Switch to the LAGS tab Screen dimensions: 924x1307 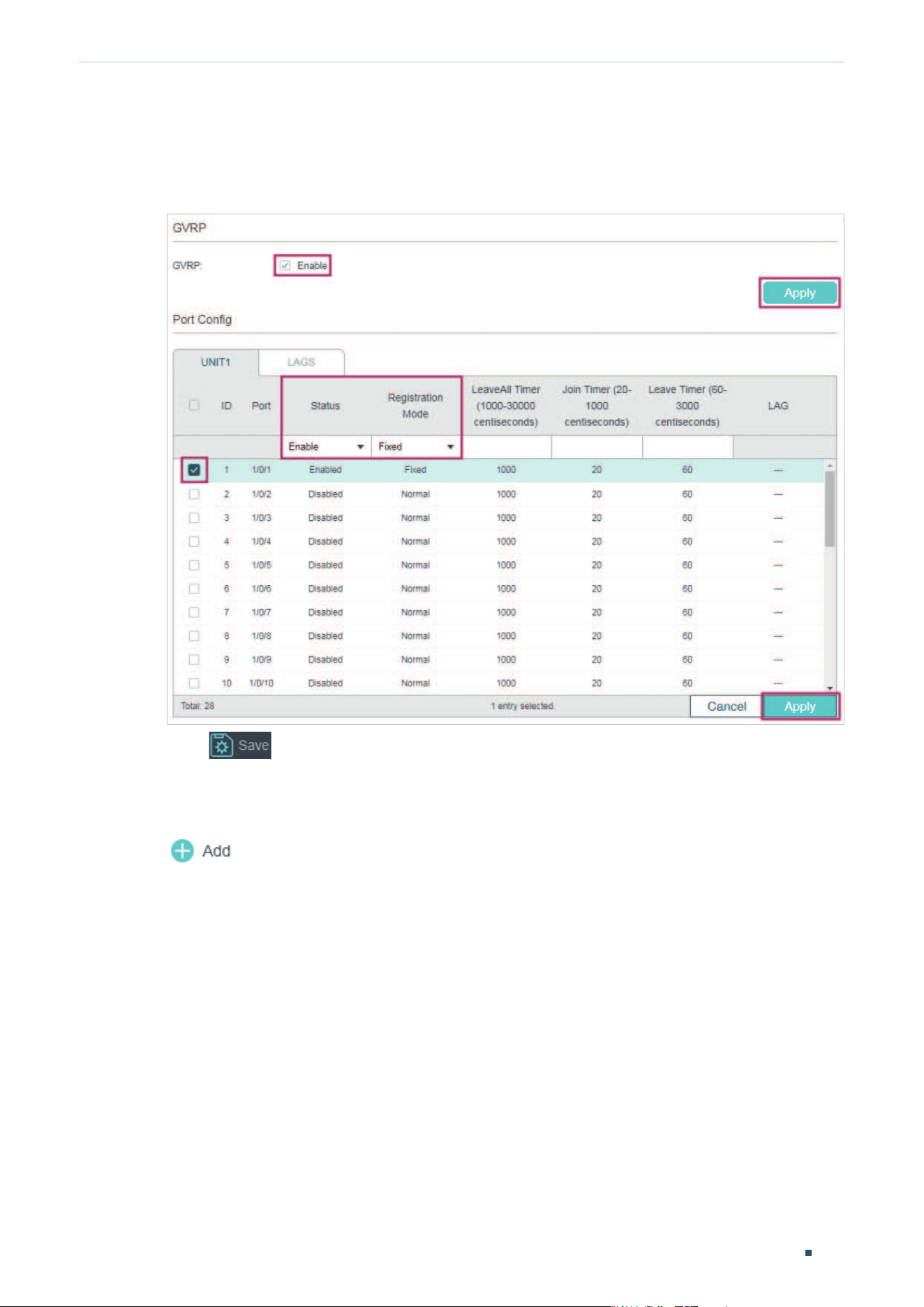[301, 362]
